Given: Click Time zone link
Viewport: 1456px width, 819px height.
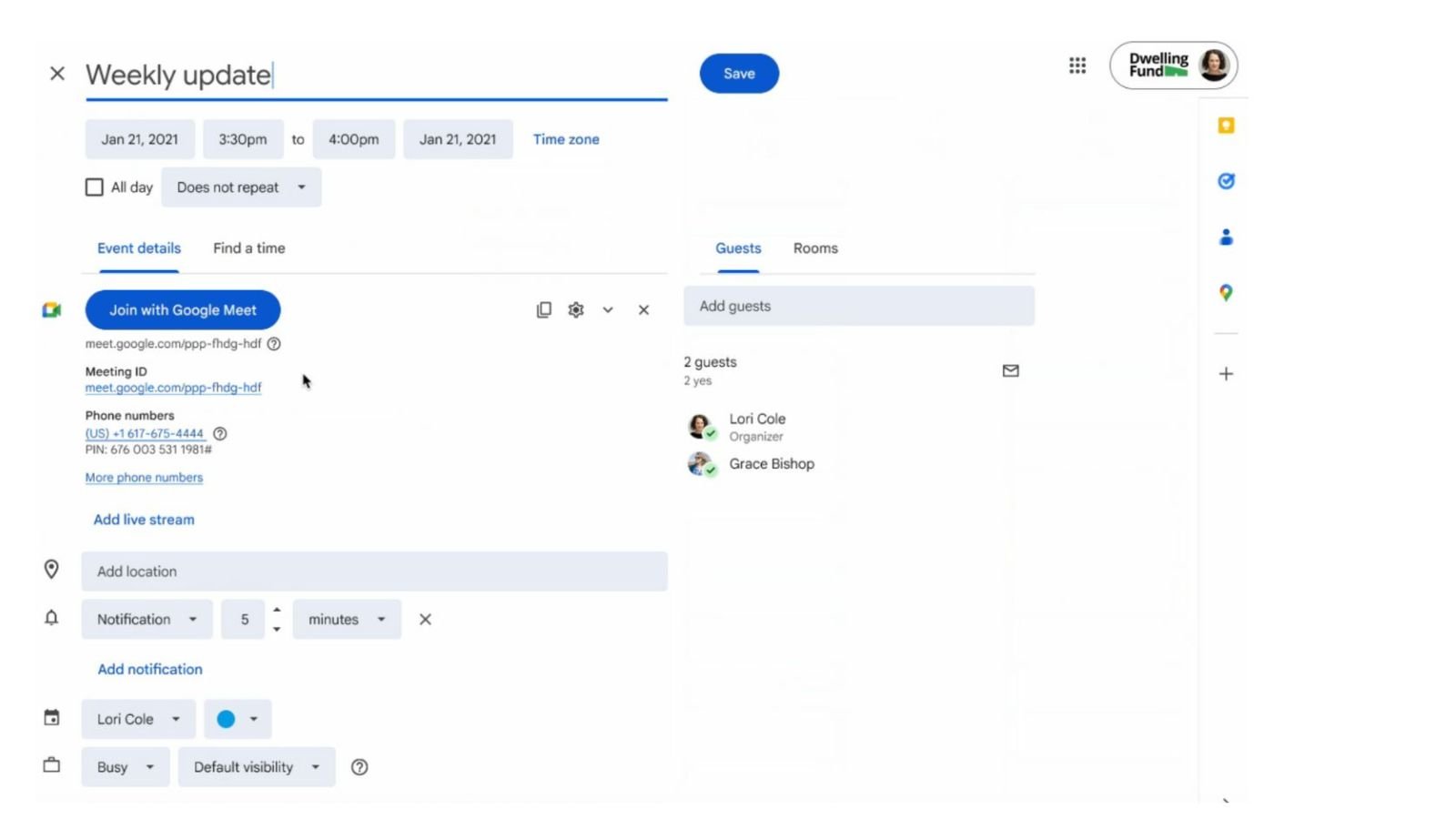Looking at the screenshot, I should [x=566, y=139].
